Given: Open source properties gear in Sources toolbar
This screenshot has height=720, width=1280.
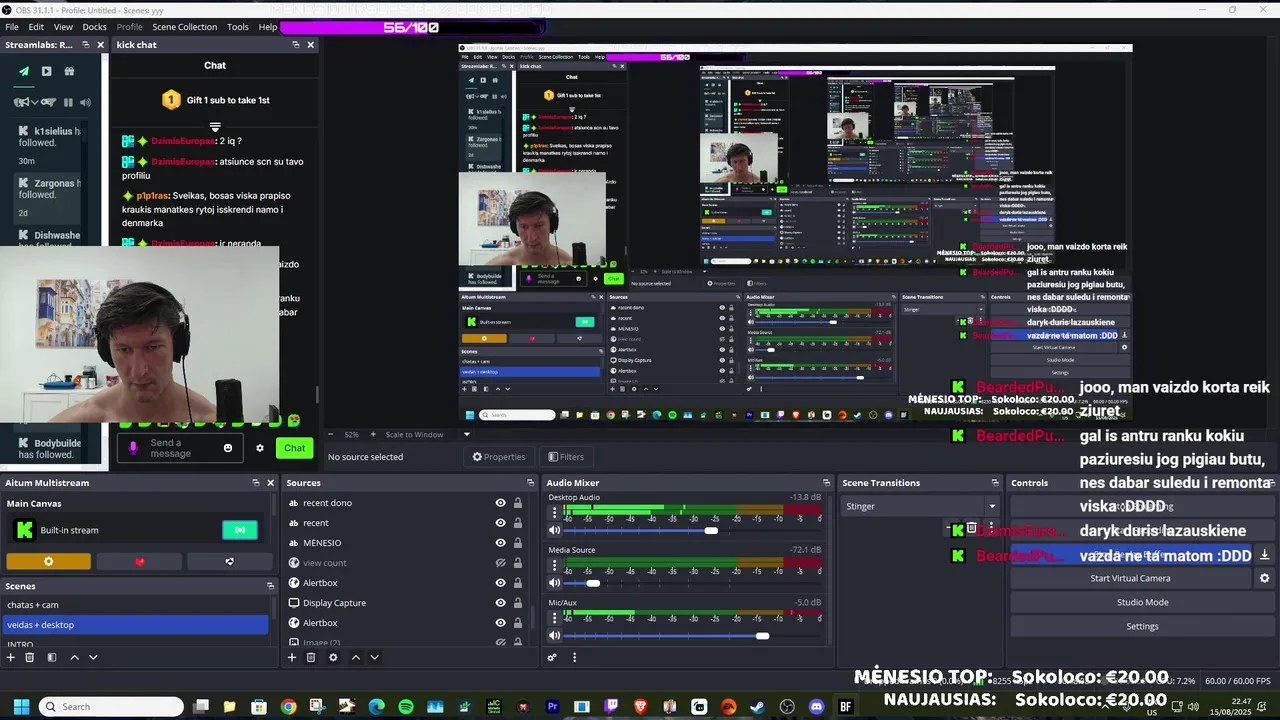Looking at the screenshot, I should click(333, 657).
